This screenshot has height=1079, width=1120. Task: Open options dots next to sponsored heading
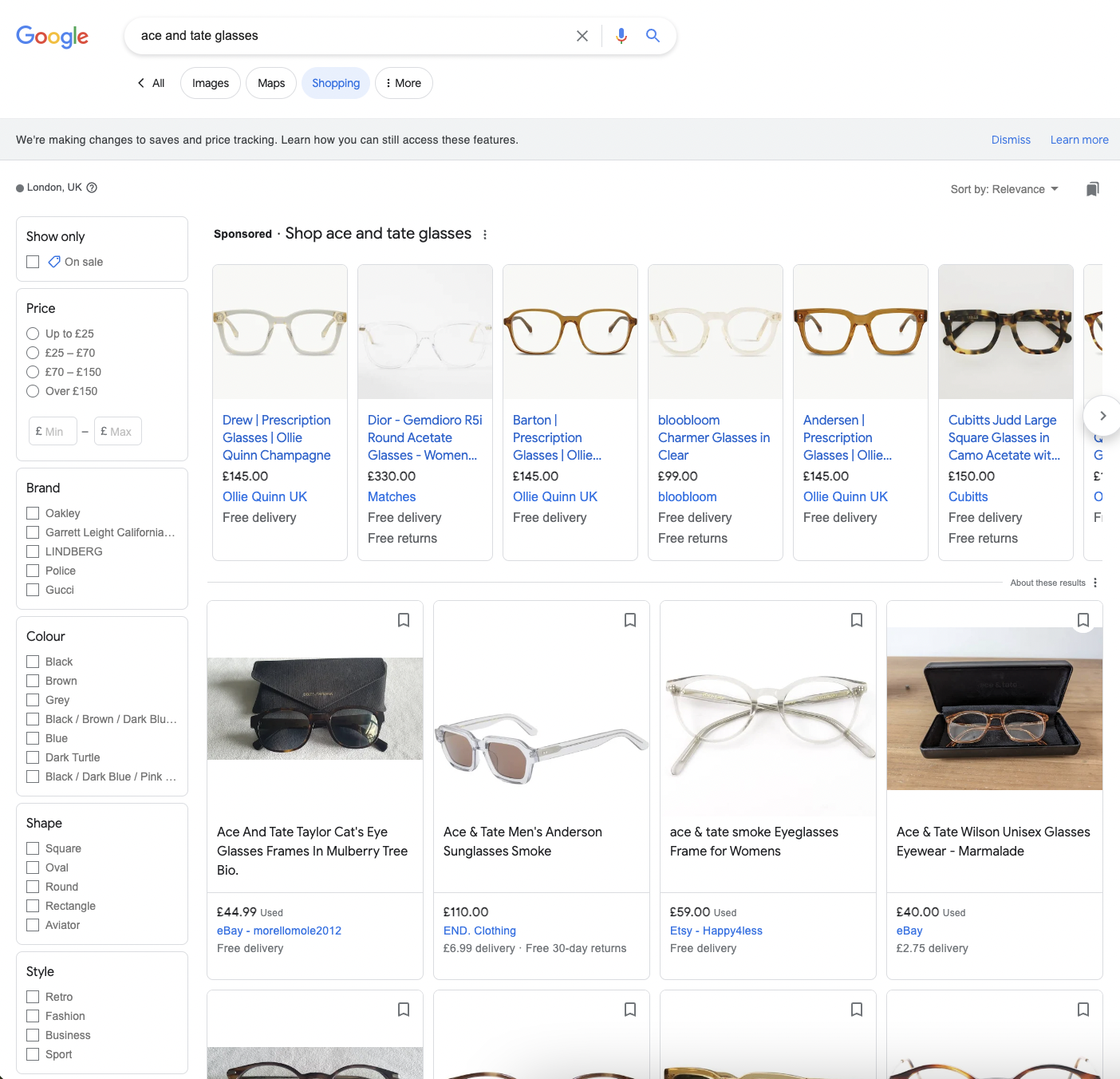coord(485,235)
